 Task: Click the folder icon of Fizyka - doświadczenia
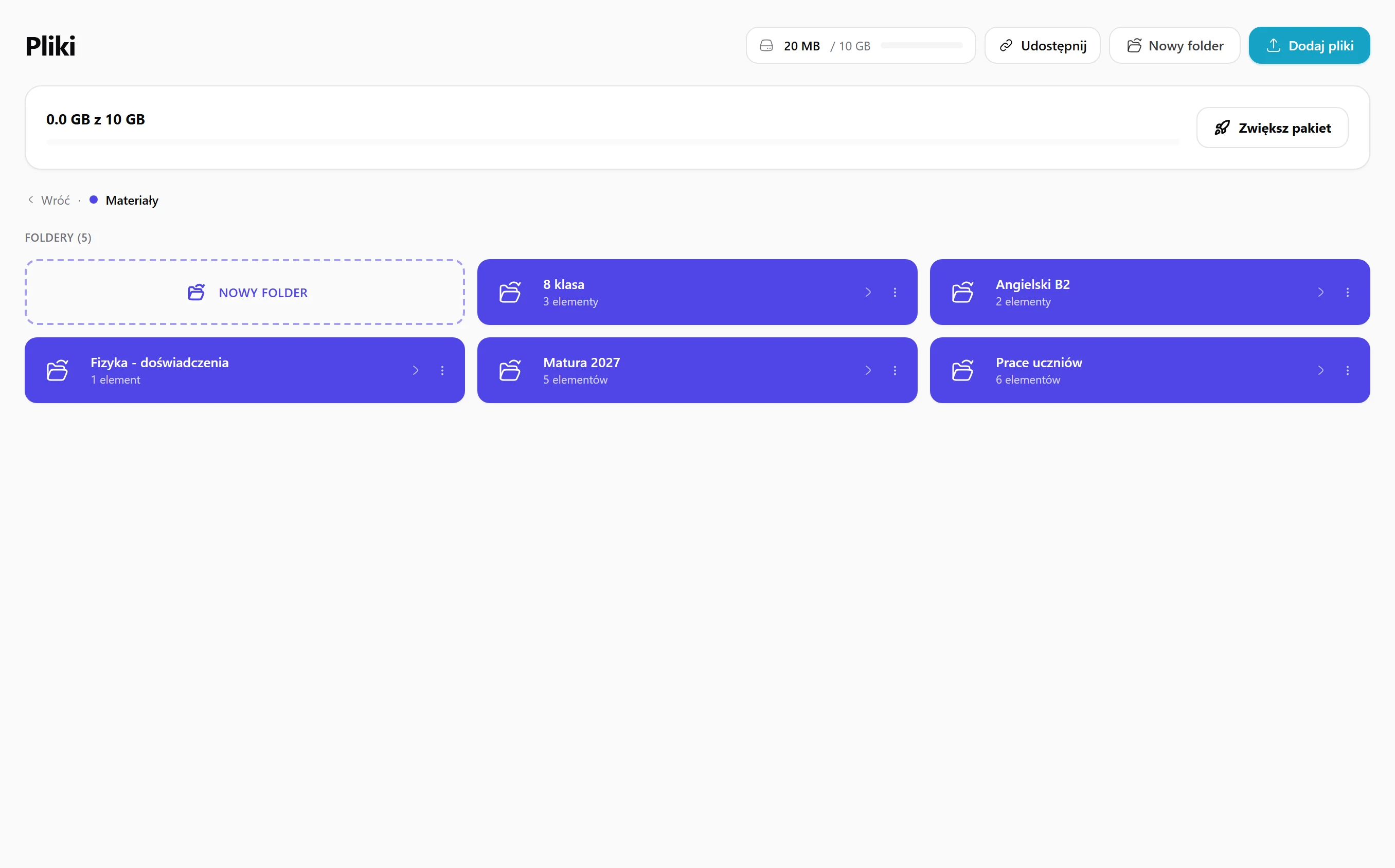click(58, 370)
